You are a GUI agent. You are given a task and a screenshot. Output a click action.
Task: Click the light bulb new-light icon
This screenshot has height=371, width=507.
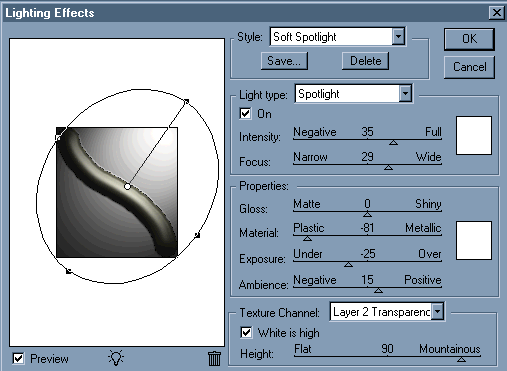point(116,358)
